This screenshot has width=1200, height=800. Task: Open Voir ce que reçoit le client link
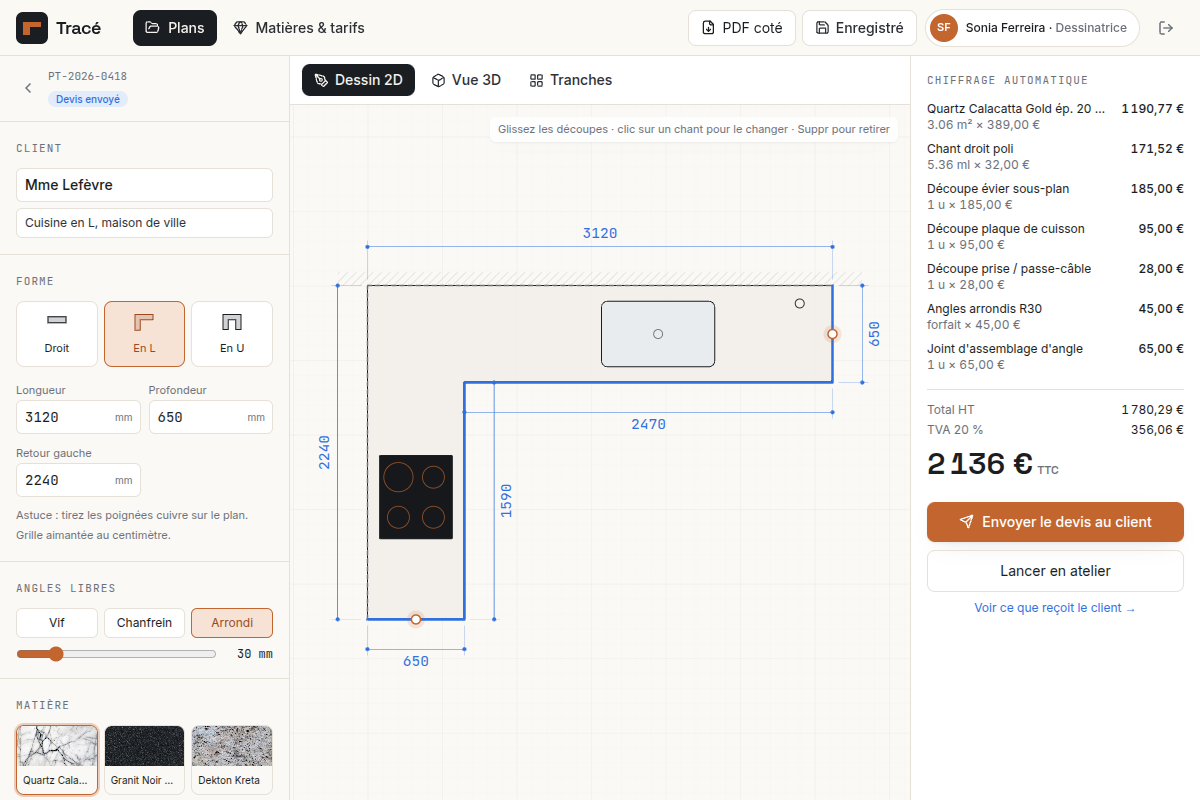click(x=1055, y=608)
